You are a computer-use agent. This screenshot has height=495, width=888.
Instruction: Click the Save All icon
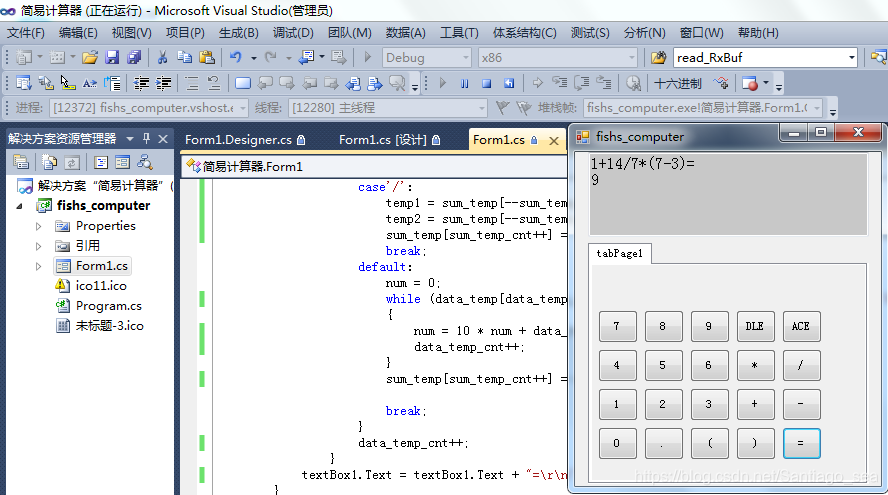click(134, 57)
